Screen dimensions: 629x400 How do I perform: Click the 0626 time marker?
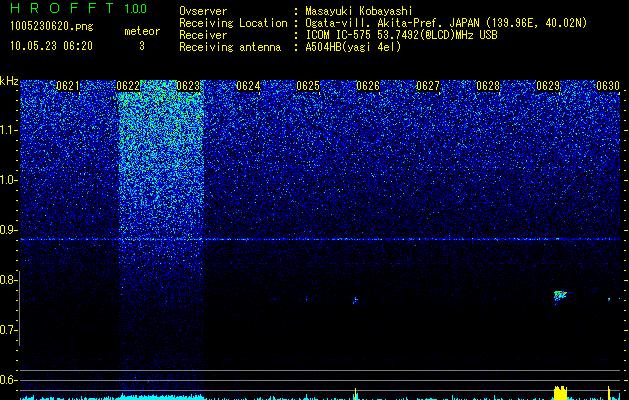pos(368,86)
